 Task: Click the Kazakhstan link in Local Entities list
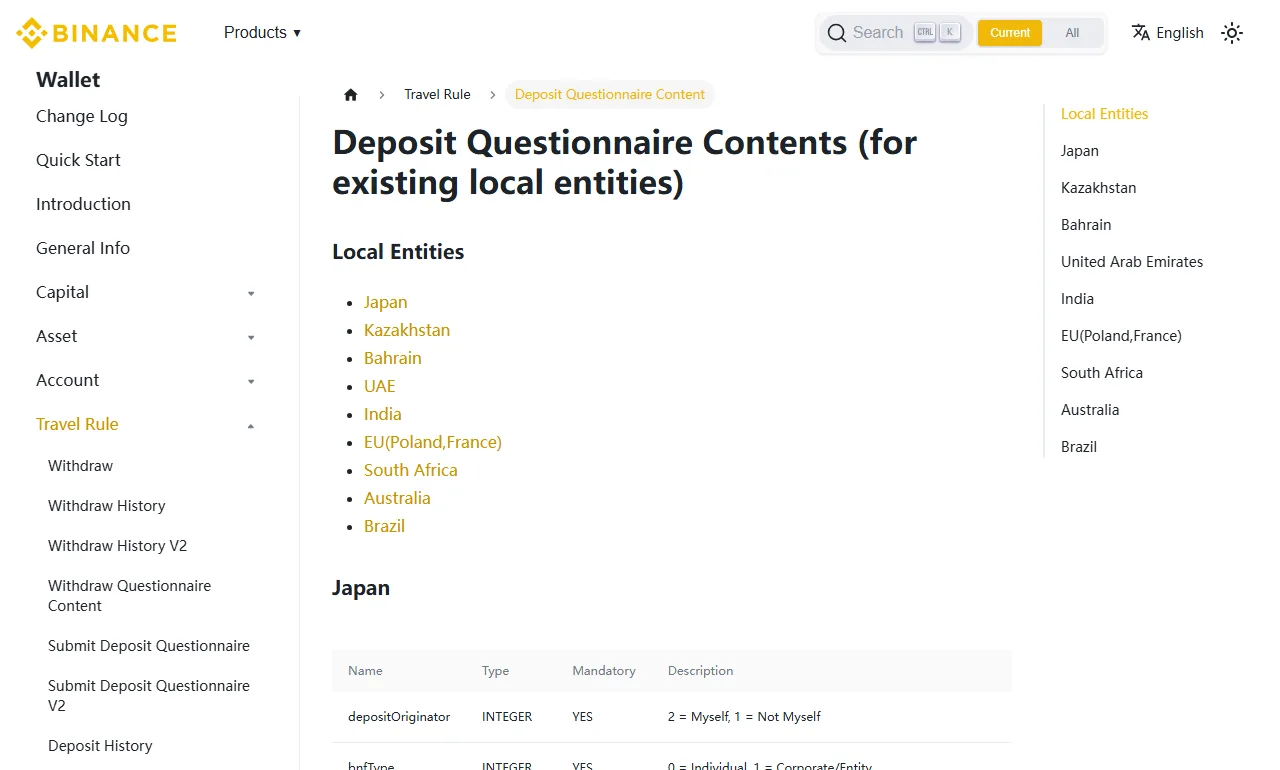pyautogui.click(x=407, y=331)
